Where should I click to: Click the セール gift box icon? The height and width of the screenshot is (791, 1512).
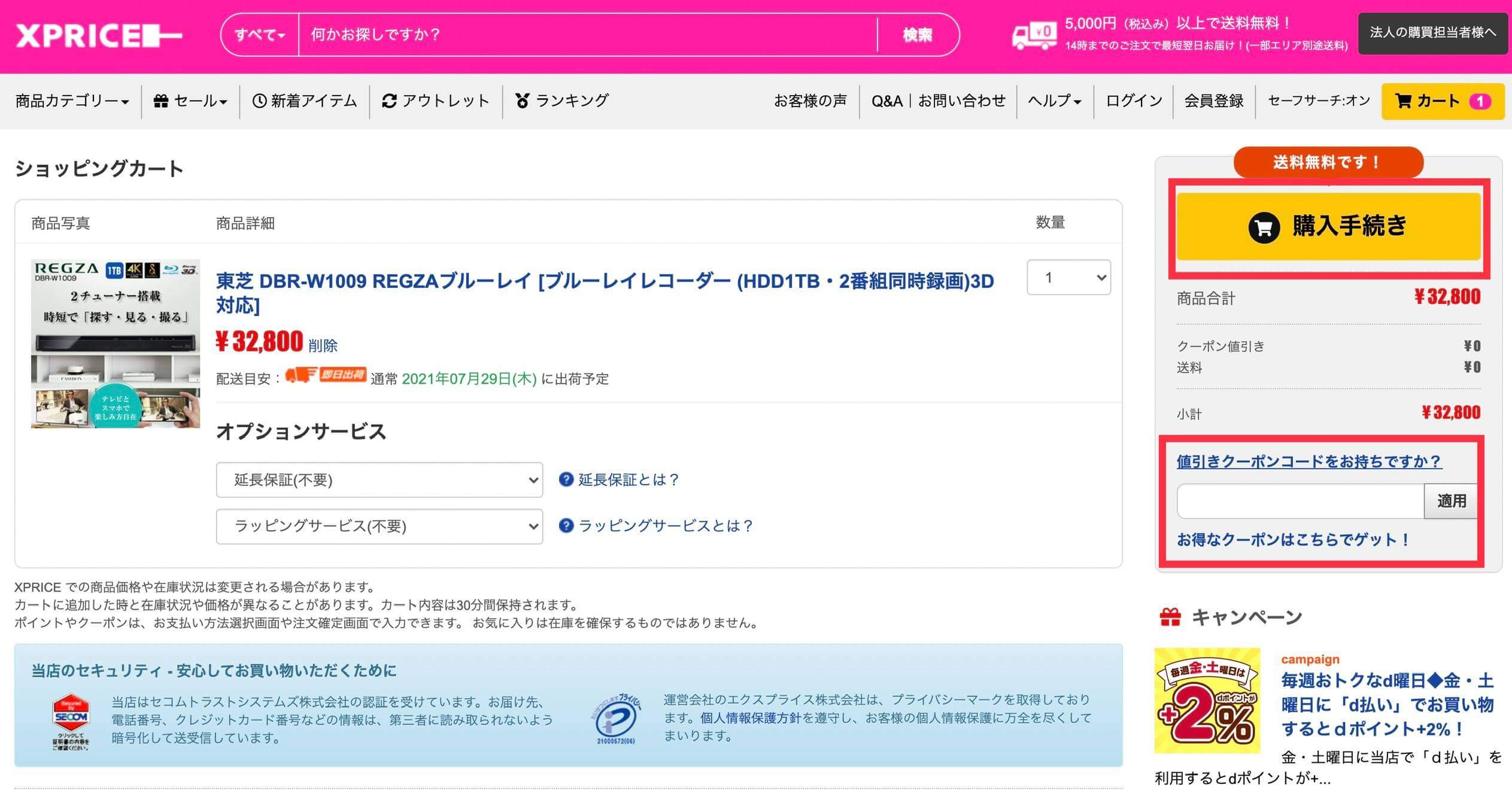coord(161,101)
